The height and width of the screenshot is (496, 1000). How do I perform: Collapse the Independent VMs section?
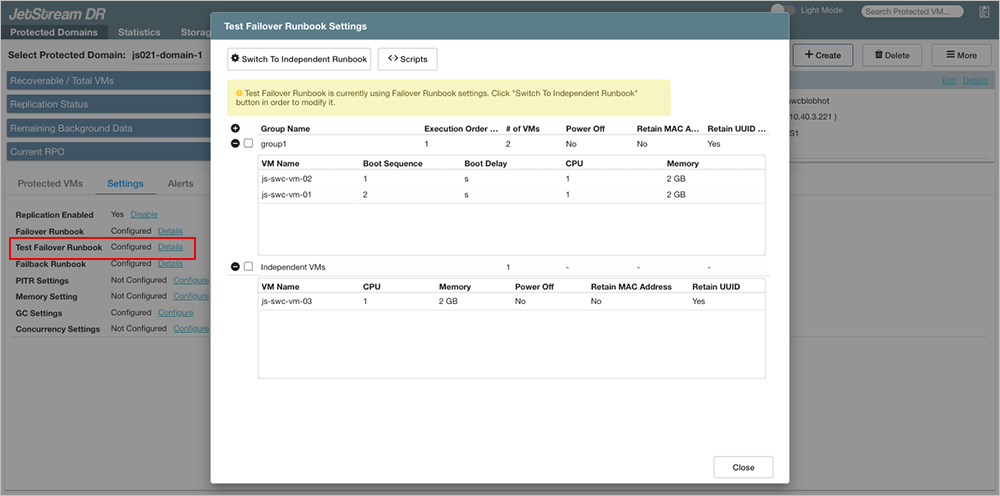point(235,267)
